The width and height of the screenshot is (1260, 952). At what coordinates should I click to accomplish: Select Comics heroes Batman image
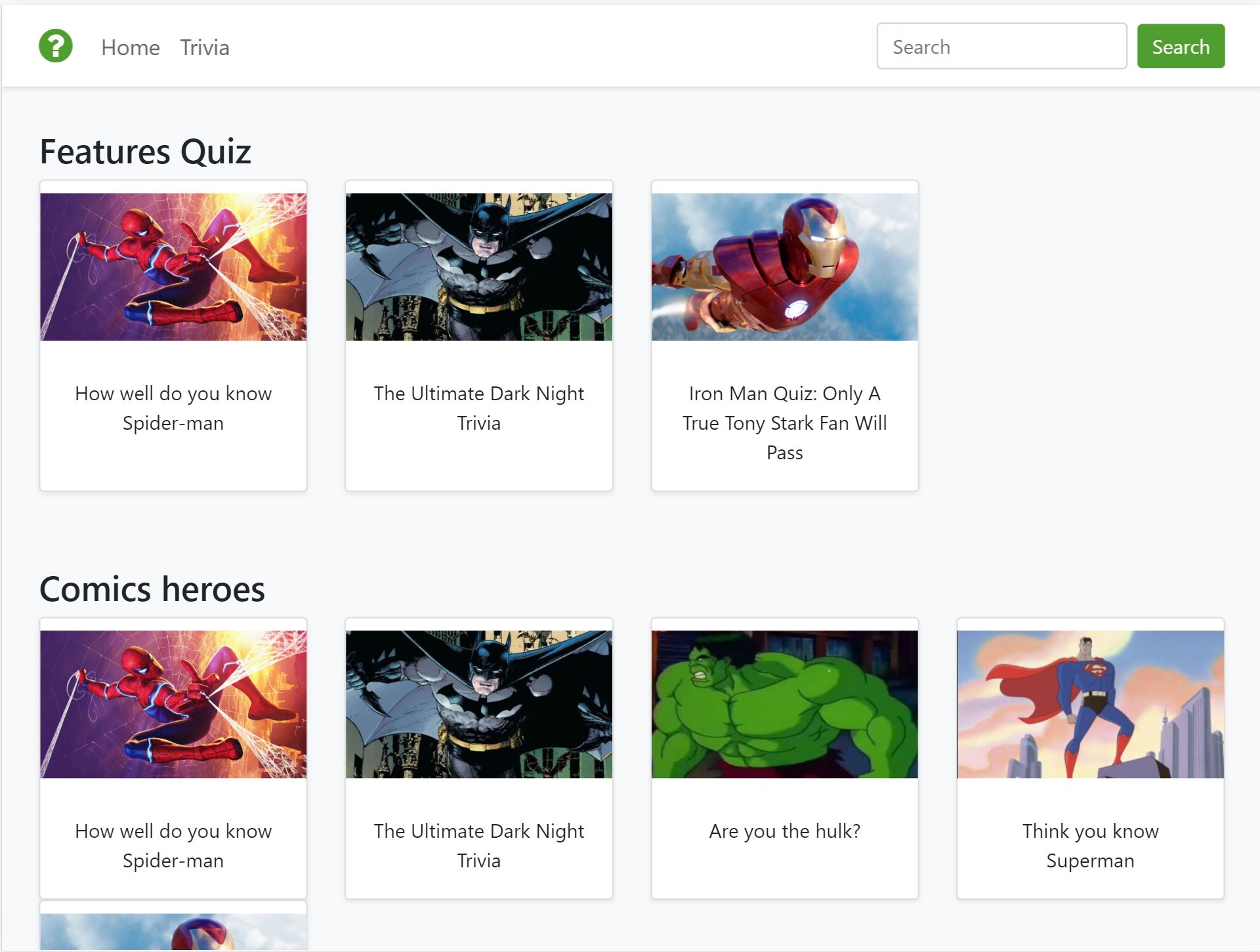tap(479, 704)
